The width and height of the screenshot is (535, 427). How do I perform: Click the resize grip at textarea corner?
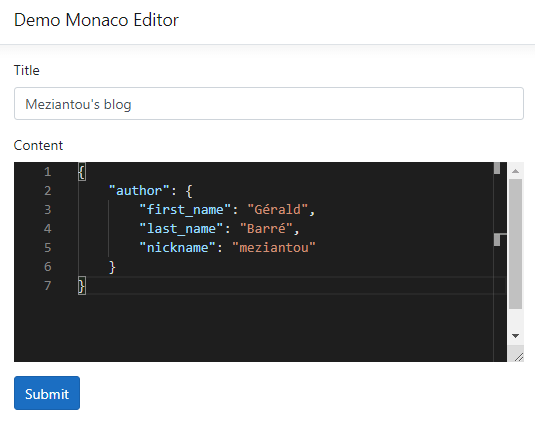pos(519,357)
